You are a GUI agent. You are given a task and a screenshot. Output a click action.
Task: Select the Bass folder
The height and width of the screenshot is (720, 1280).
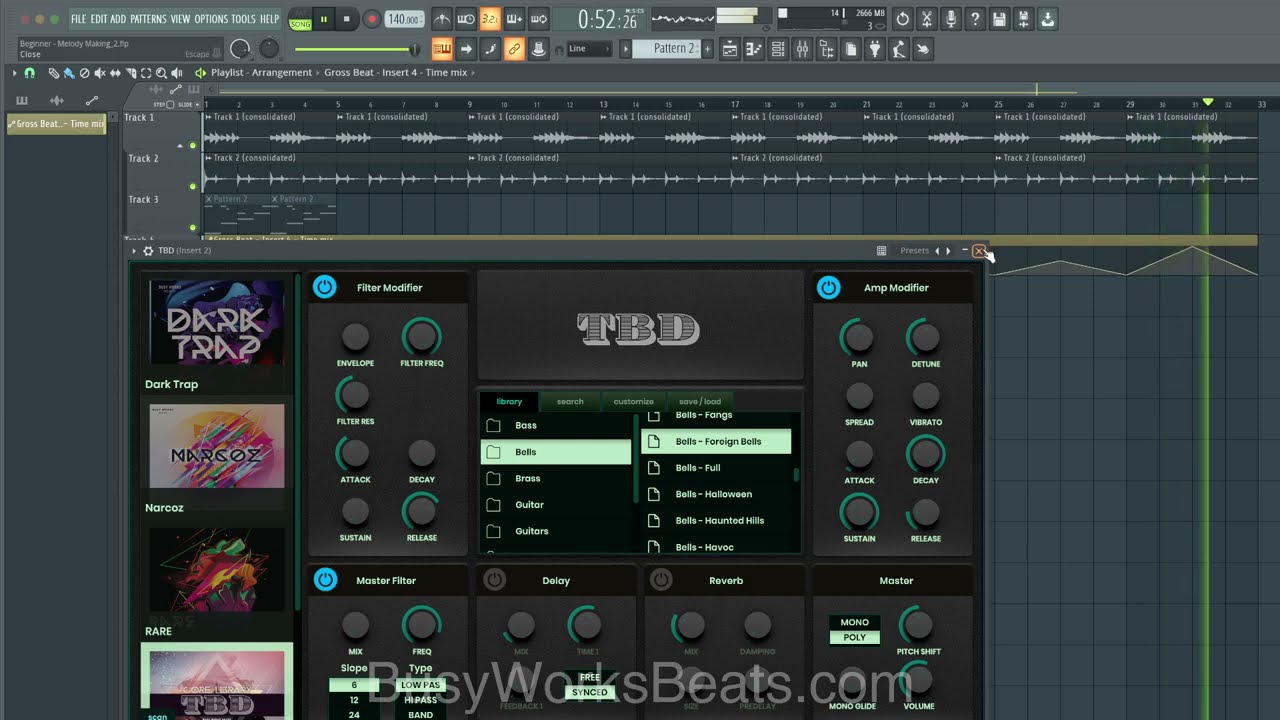pyautogui.click(x=556, y=425)
